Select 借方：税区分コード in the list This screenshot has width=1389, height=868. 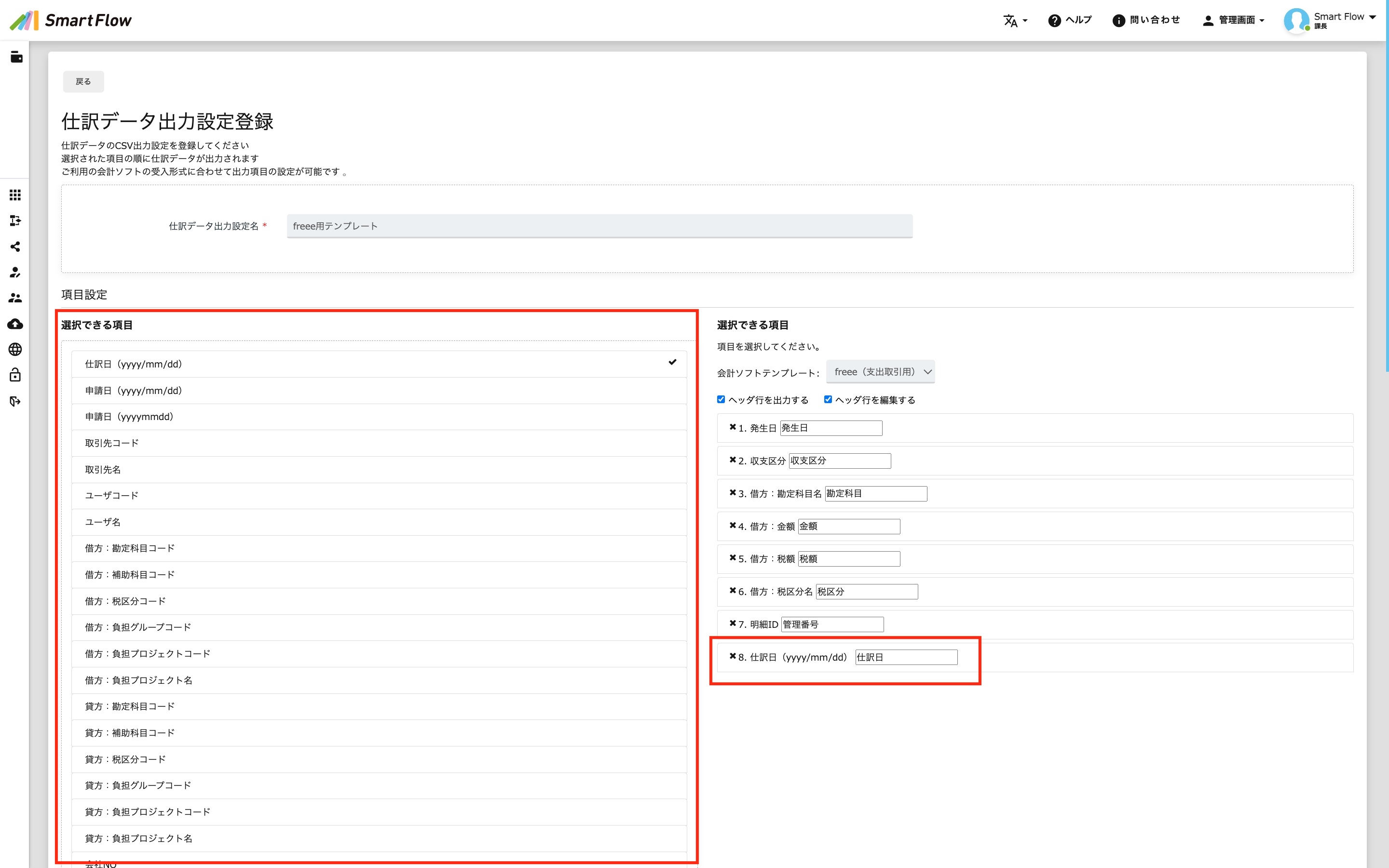(379, 601)
